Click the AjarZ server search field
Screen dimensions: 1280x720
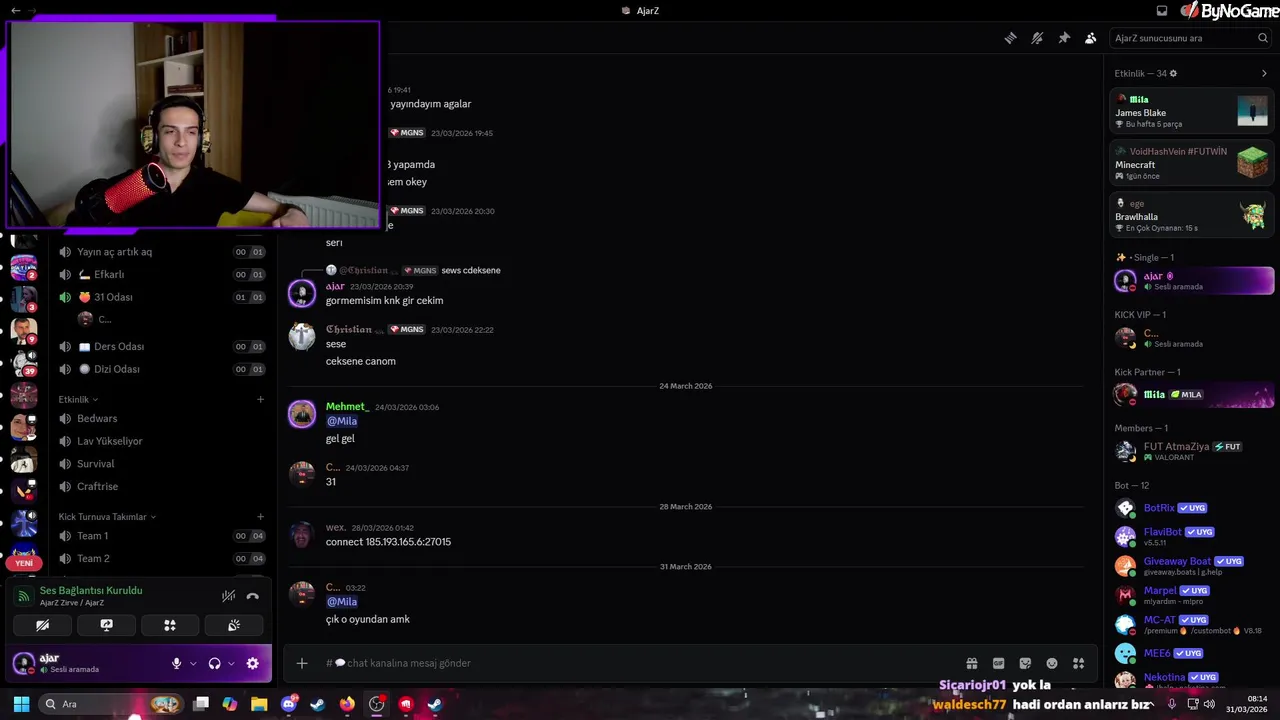[1190, 38]
